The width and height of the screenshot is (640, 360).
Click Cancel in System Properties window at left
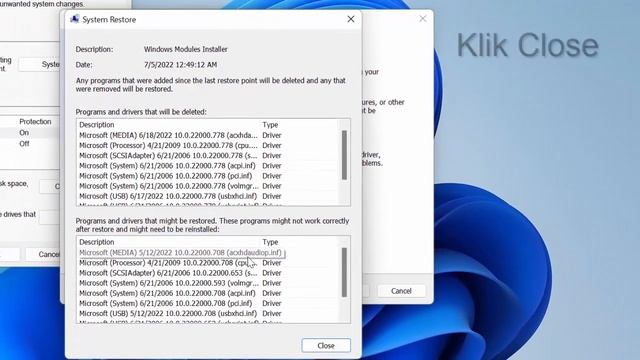tap(44, 254)
